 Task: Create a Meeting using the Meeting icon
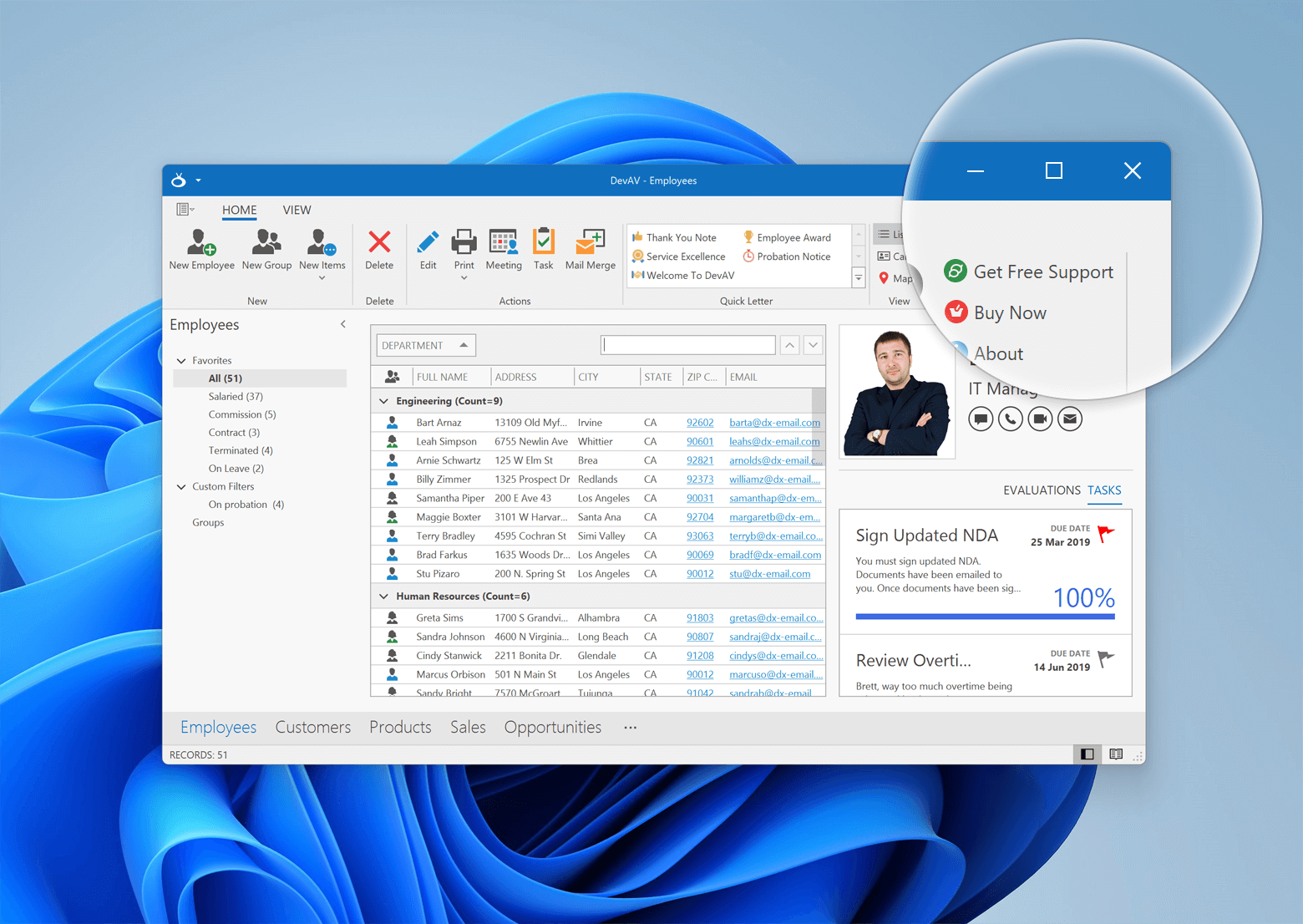(x=503, y=249)
